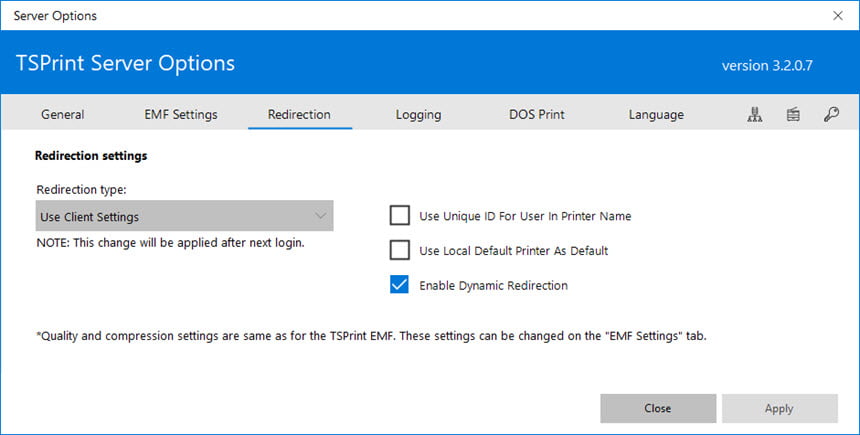
Task: Click the Apply button
Action: [779, 408]
